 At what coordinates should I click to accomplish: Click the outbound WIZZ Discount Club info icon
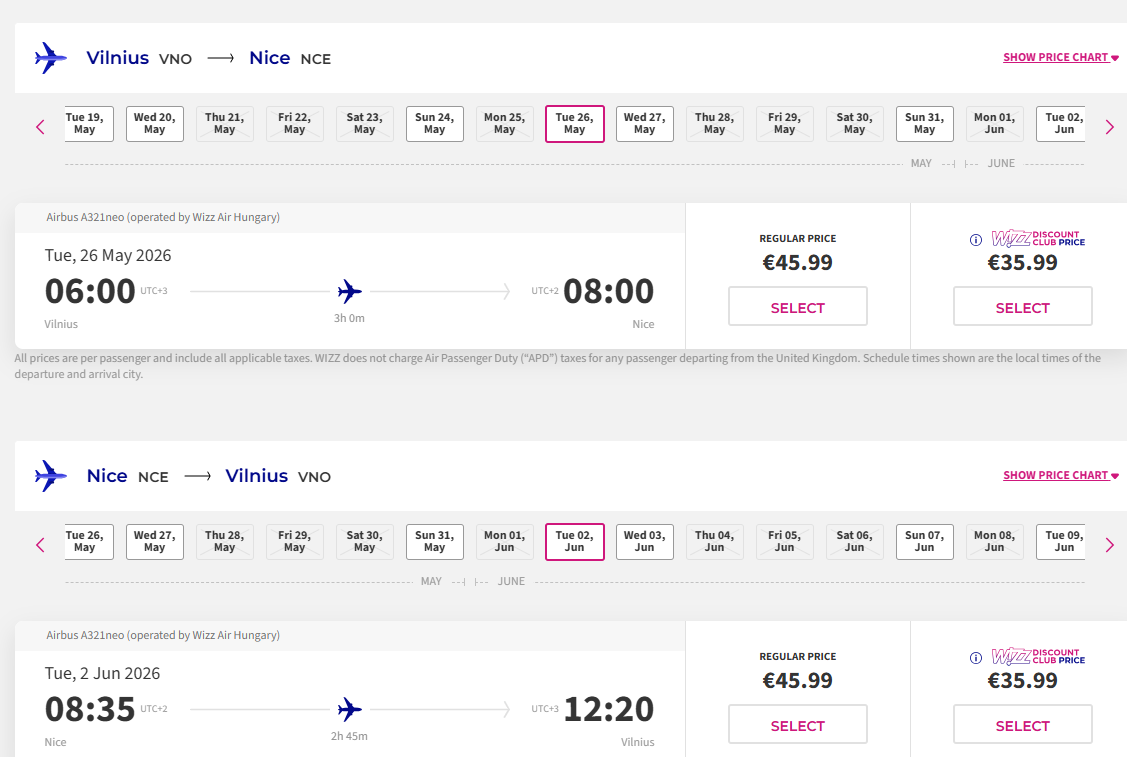tap(976, 240)
